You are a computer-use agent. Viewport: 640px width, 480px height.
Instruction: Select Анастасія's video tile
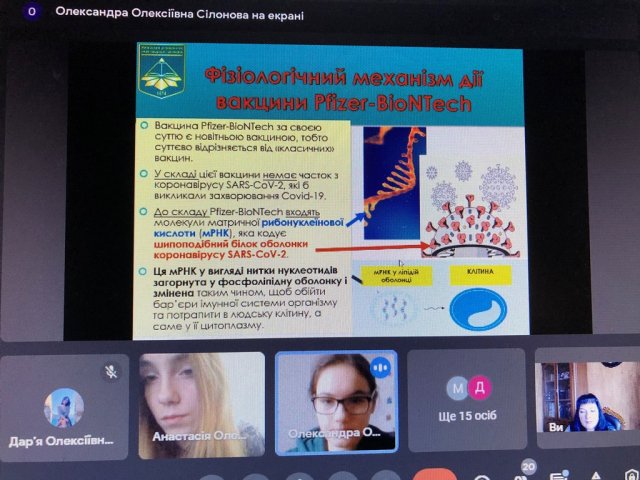[201, 404]
